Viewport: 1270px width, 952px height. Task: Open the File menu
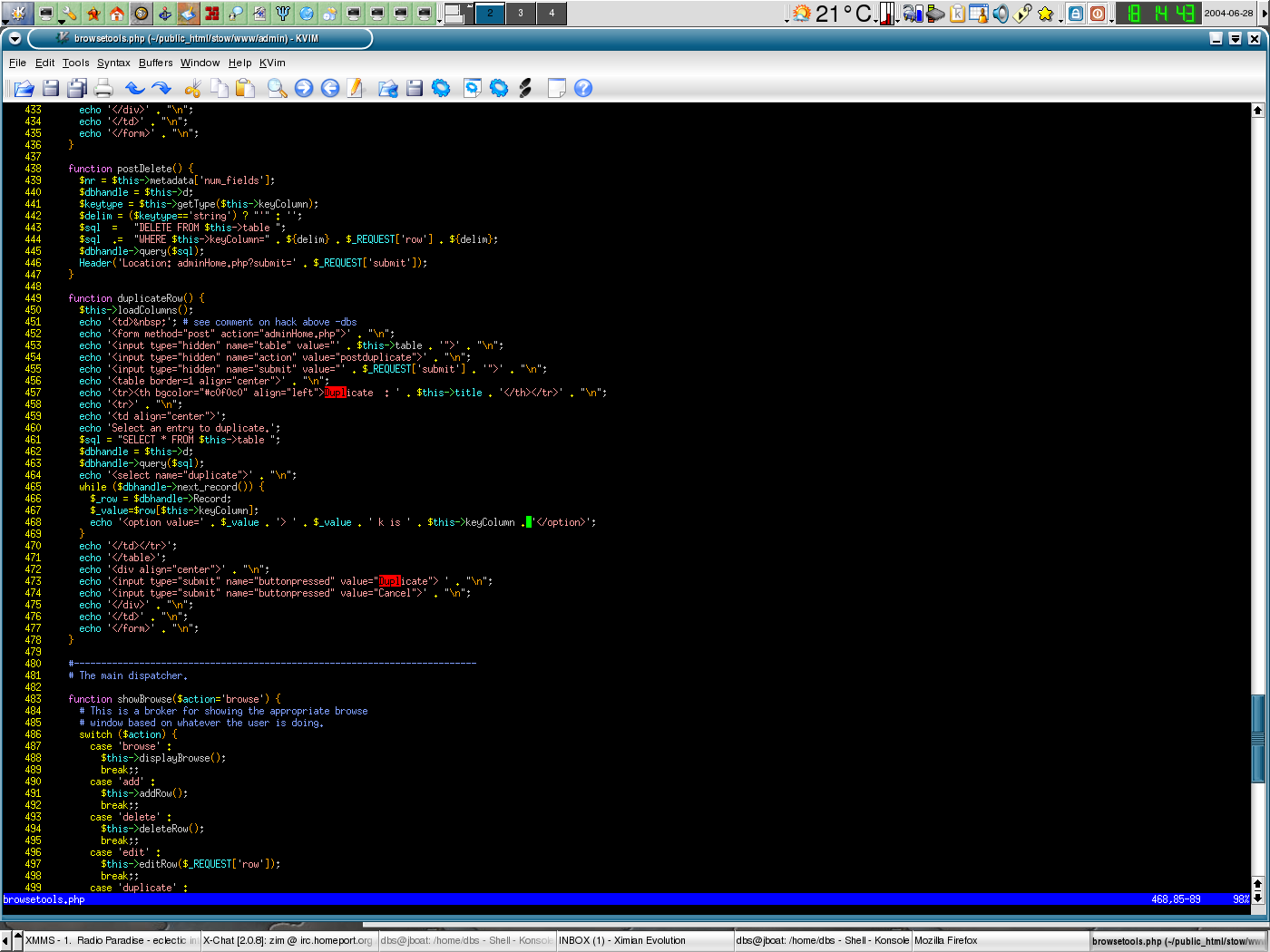(17, 63)
